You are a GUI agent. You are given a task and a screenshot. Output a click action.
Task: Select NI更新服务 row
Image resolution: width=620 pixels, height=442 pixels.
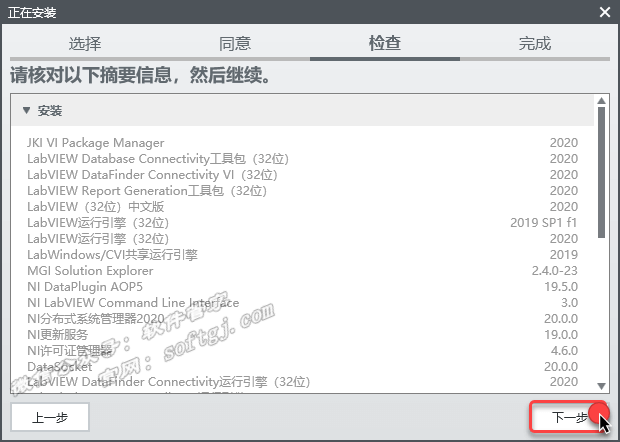302,335
